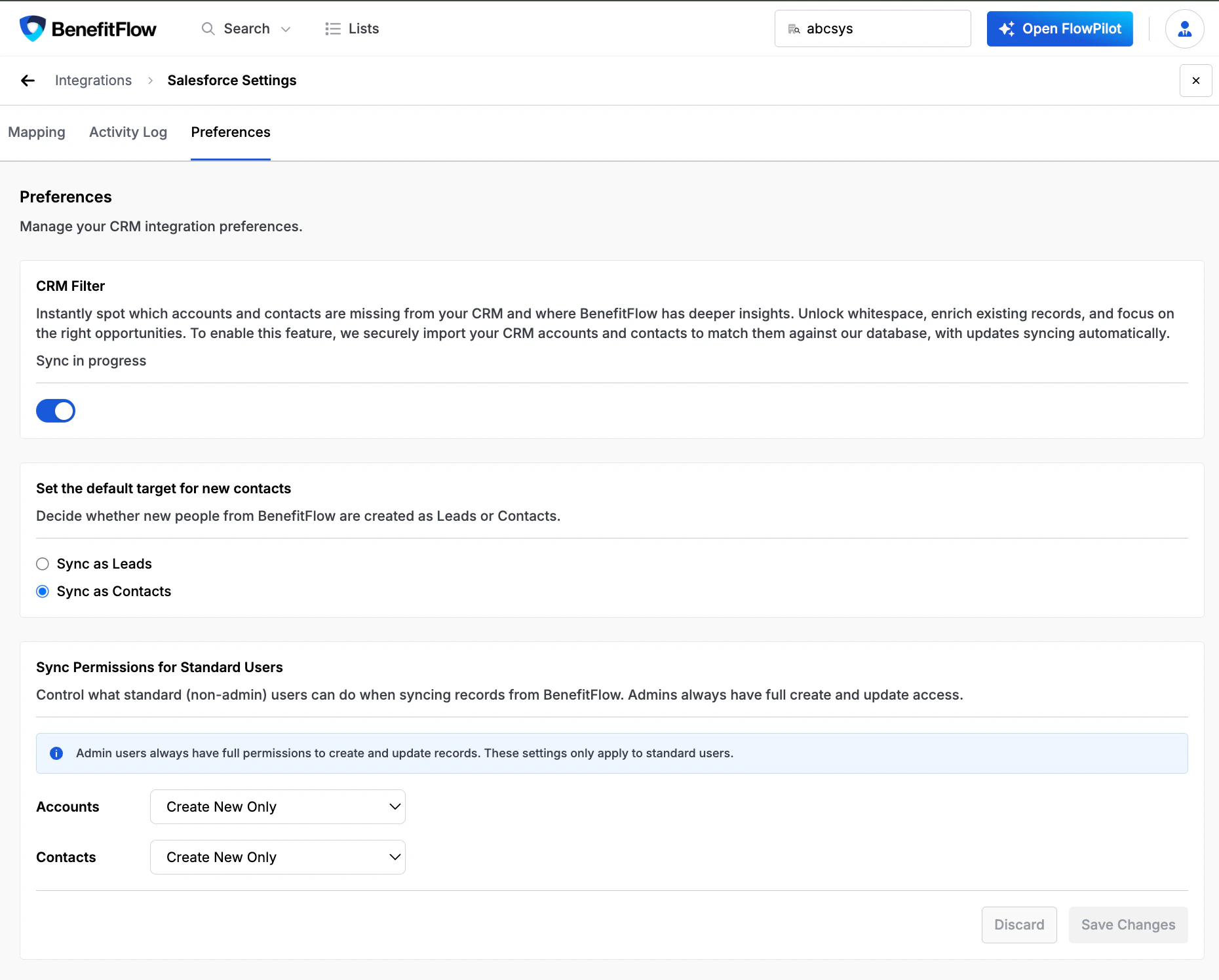The width and height of the screenshot is (1219, 980).
Task: Open the Activity Log tab
Action: pyautogui.click(x=128, y=132)
